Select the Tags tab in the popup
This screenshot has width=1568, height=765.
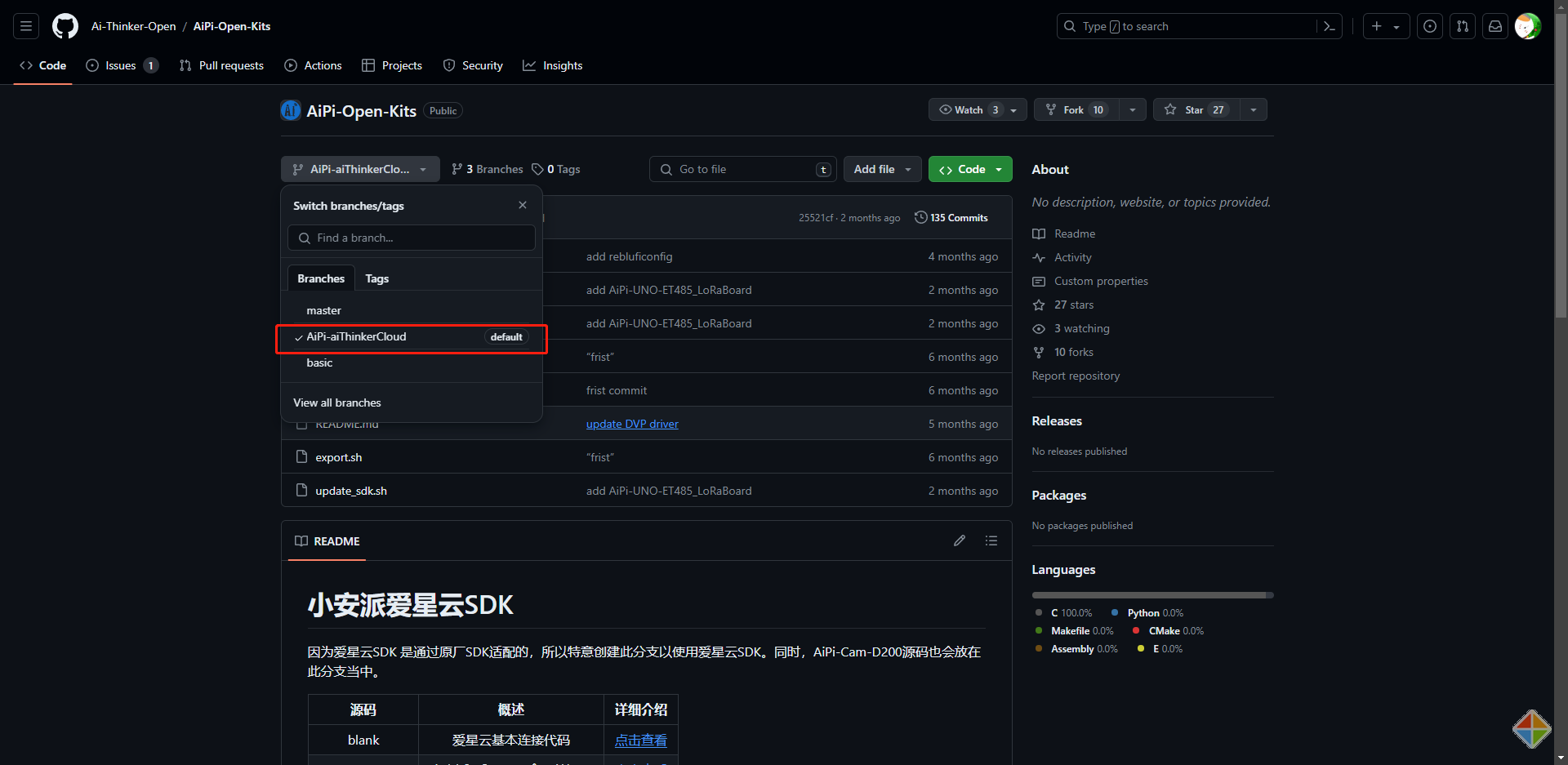(376, 278)
